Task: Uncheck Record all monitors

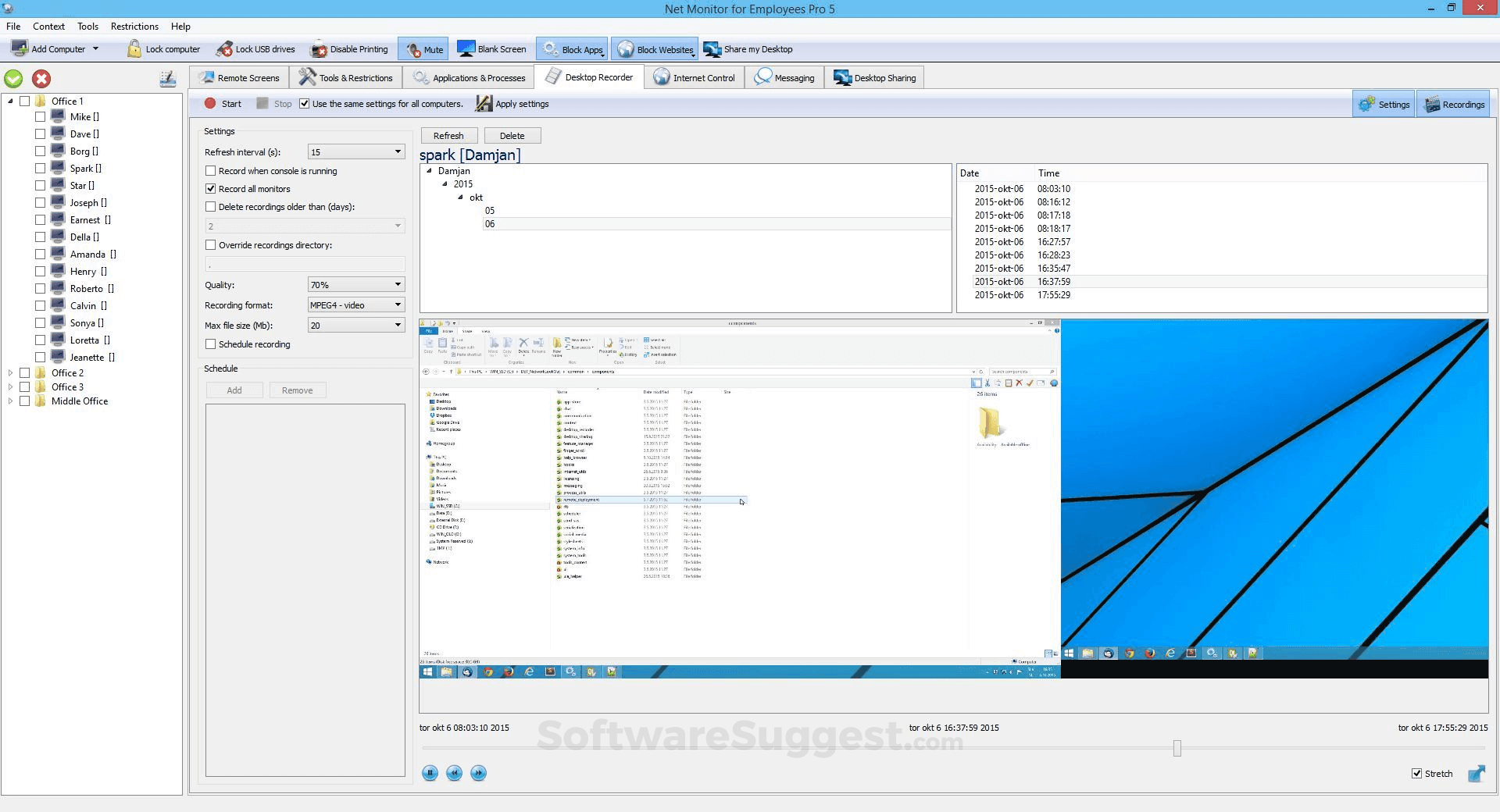Action: pos(211,189)
